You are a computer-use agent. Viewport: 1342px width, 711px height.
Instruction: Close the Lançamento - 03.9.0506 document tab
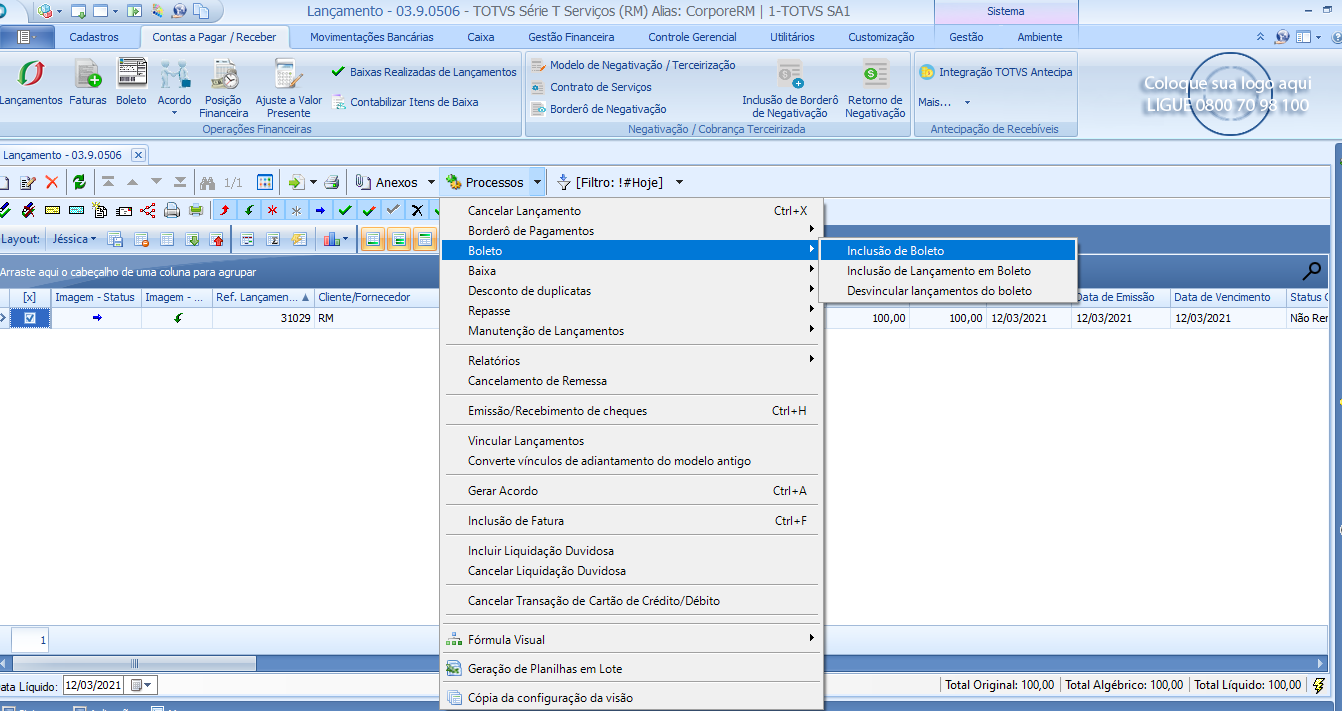pos(138,155)
